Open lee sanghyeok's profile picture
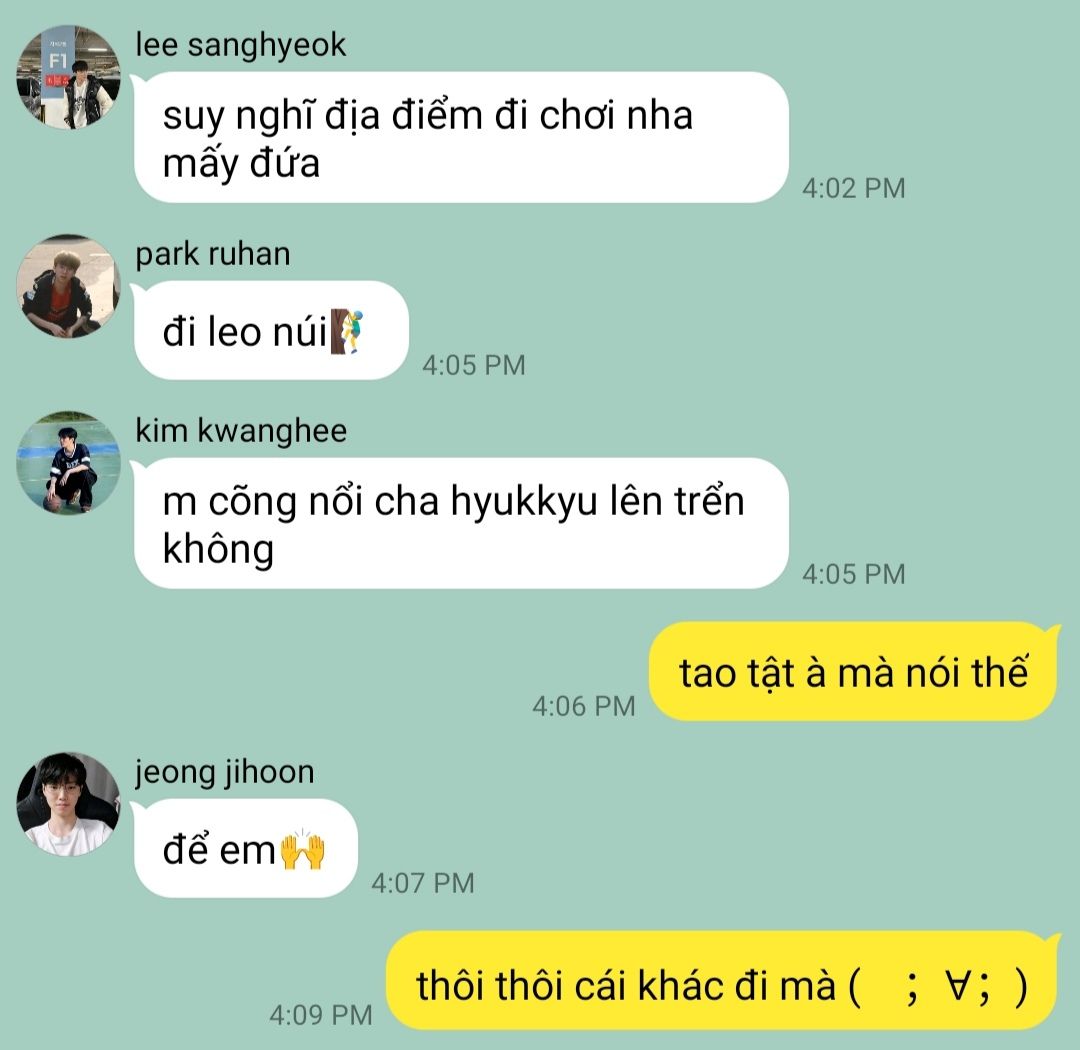 coord(68,77)
